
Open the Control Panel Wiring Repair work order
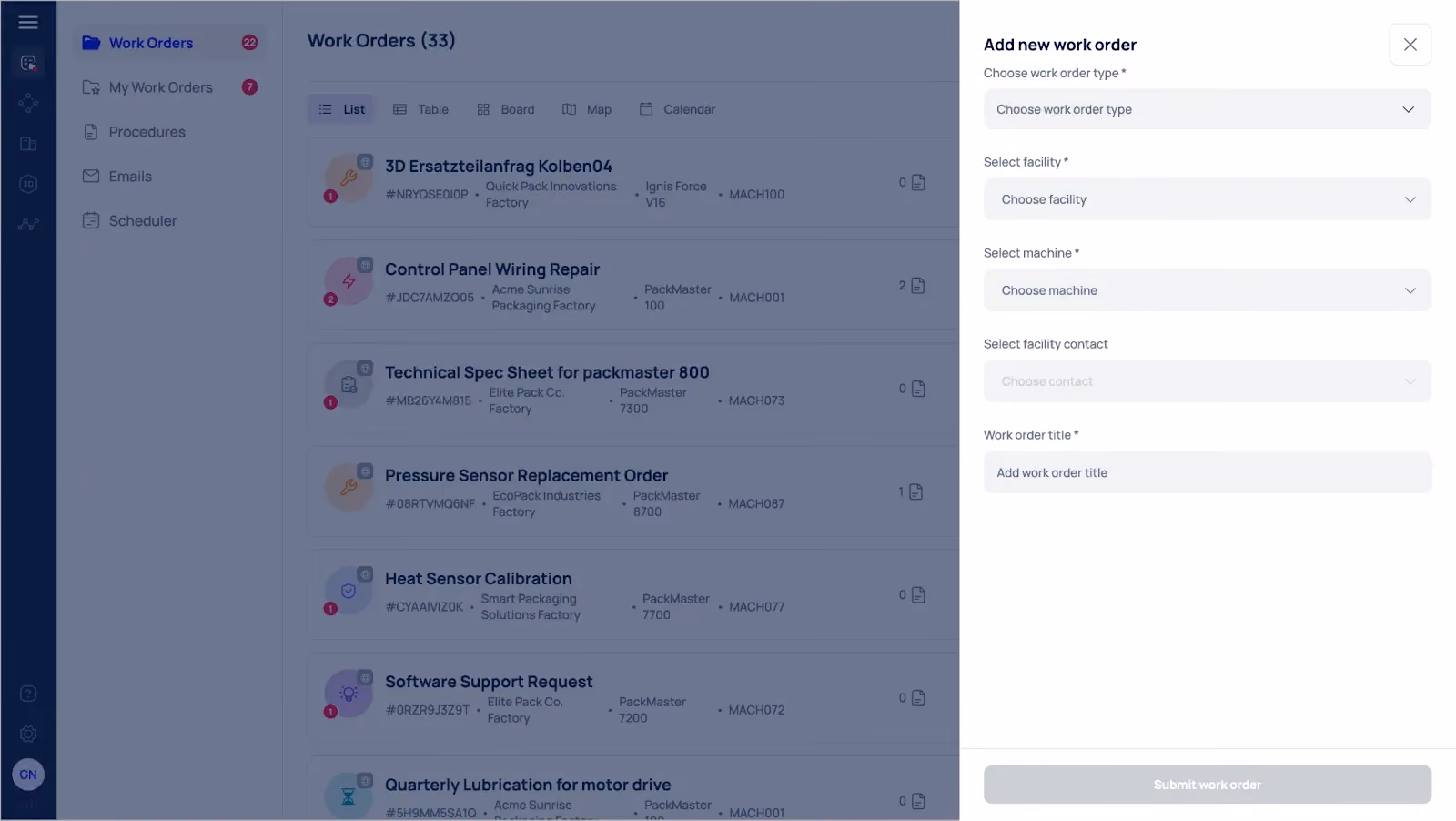click(x=492, y=269)
